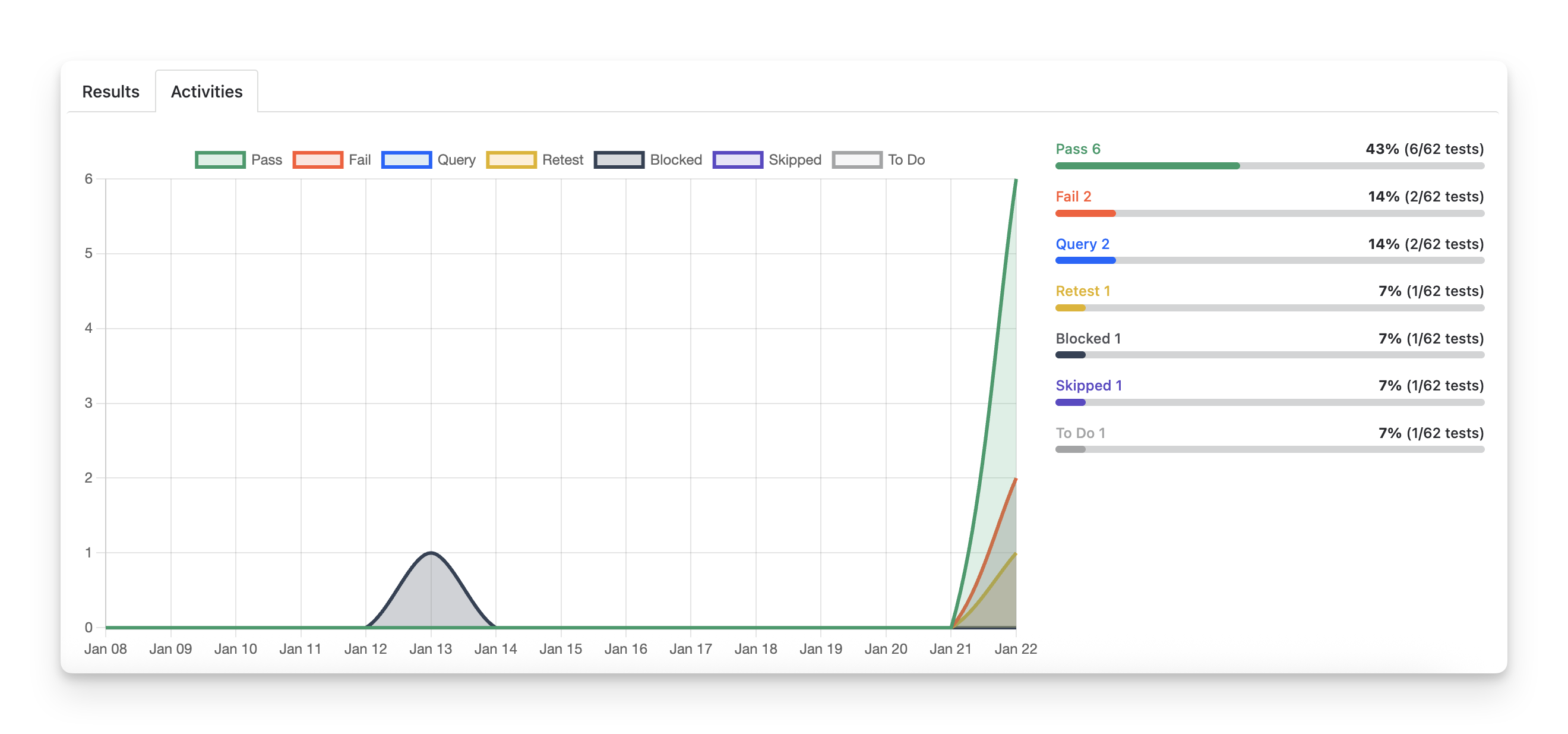This screenshot has width=1568, height=734.
Task: Click the Blocked peak on Jan 13
Action: (x=431, y=553)
